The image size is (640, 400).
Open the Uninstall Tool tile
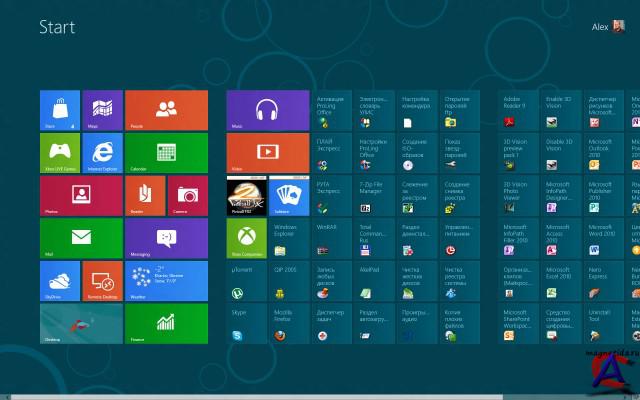click(603, 324)
